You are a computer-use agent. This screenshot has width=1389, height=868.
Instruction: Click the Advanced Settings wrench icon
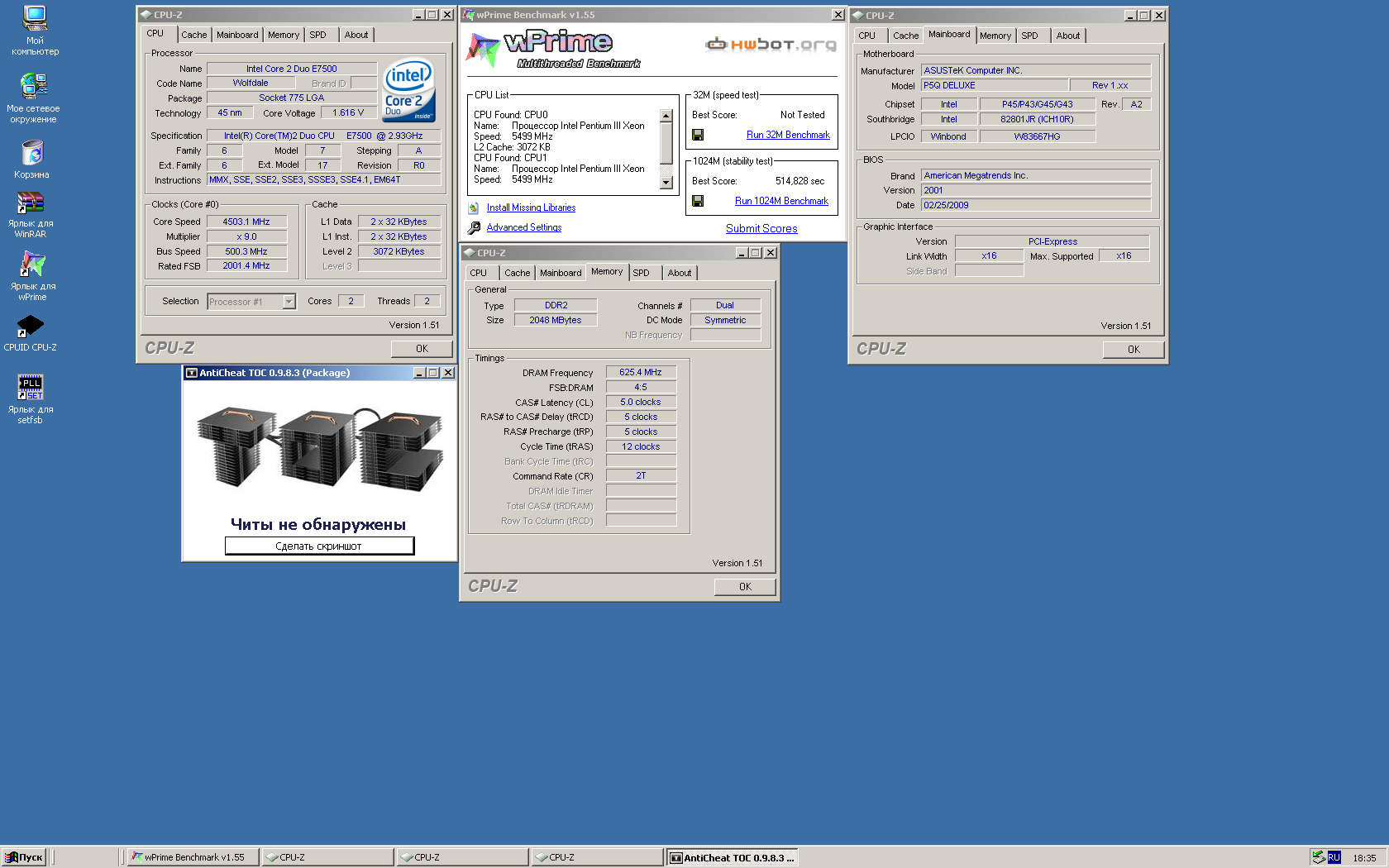click(474, 228)
